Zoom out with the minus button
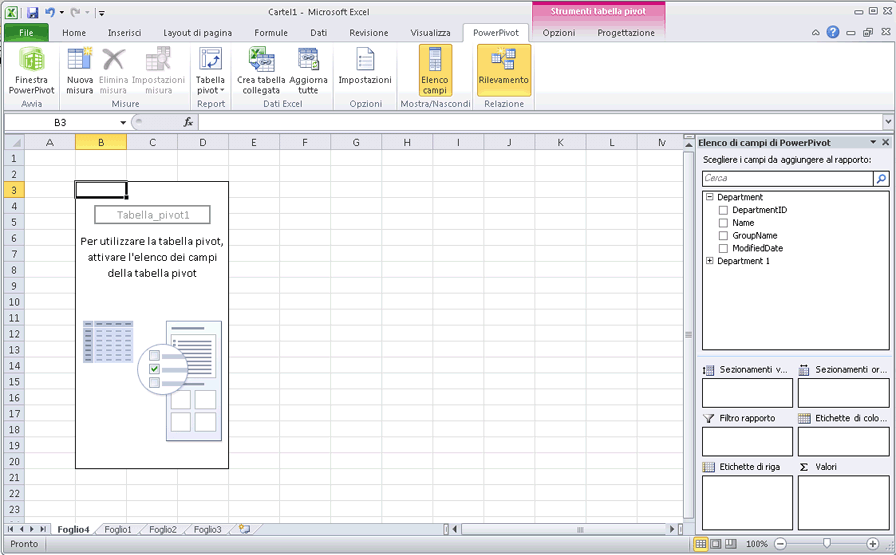Viewport: 896px width, 555px height. tap(781, 544)
